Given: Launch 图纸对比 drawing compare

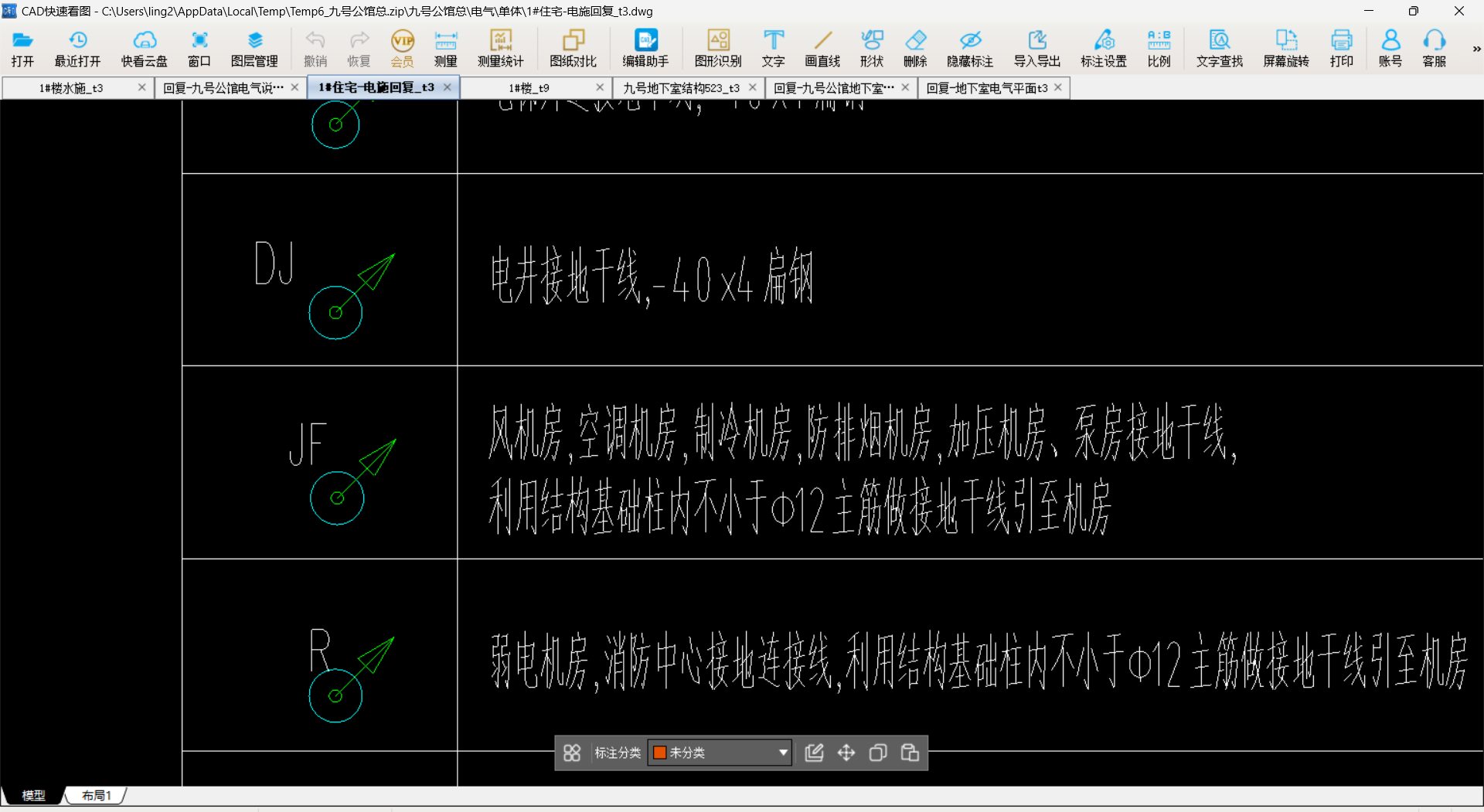Looking at the screenshot, I should coord(574,49).
